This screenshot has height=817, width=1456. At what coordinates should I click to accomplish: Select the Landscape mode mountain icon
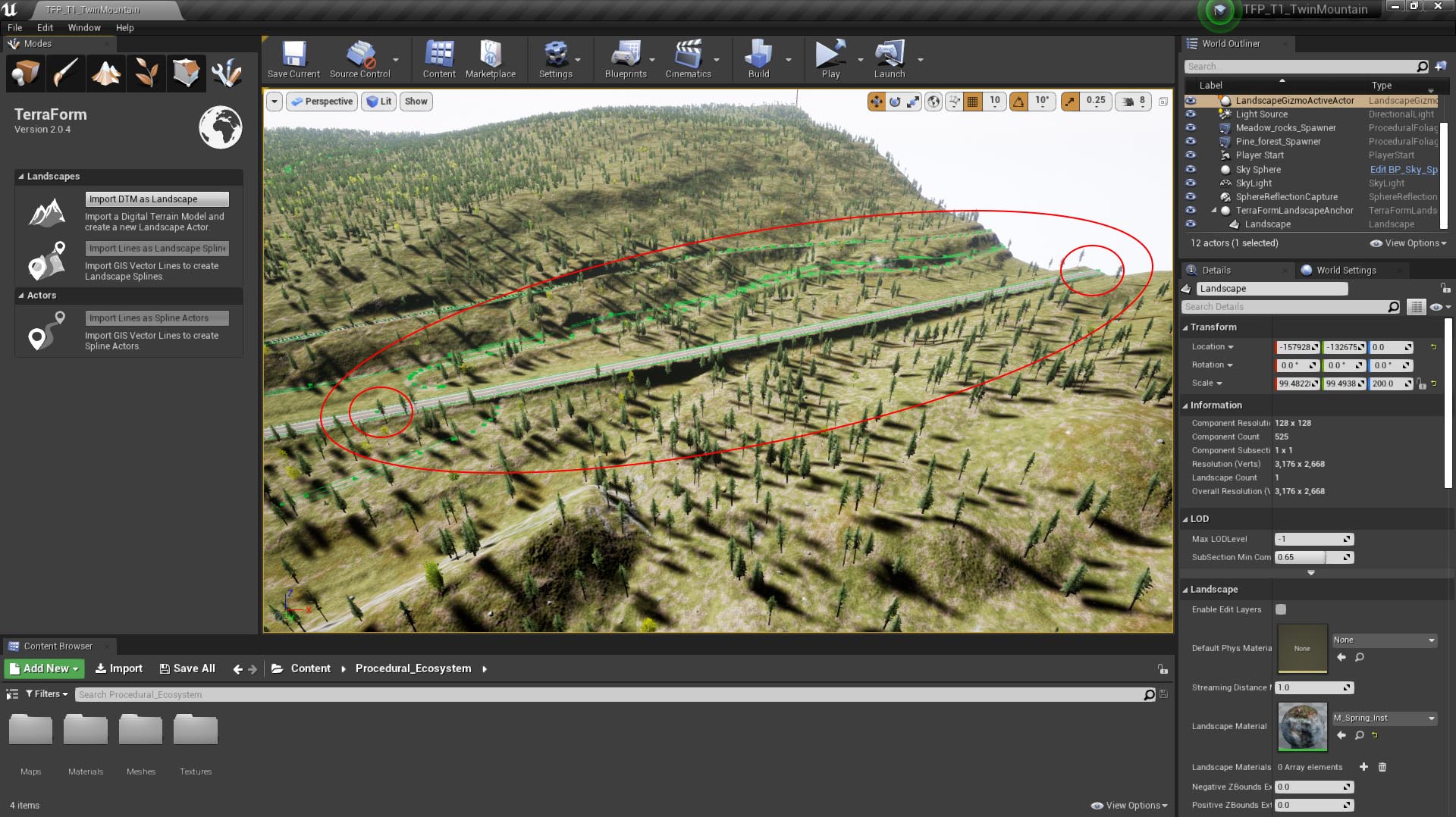106,73
